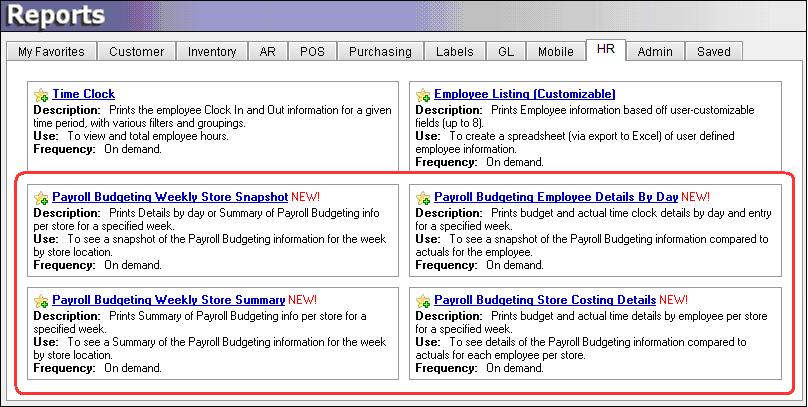Click star icon beside Payroll Budgeting Store Costing Details
This screenshot has width=808, height=407.
tap(423, 300)
